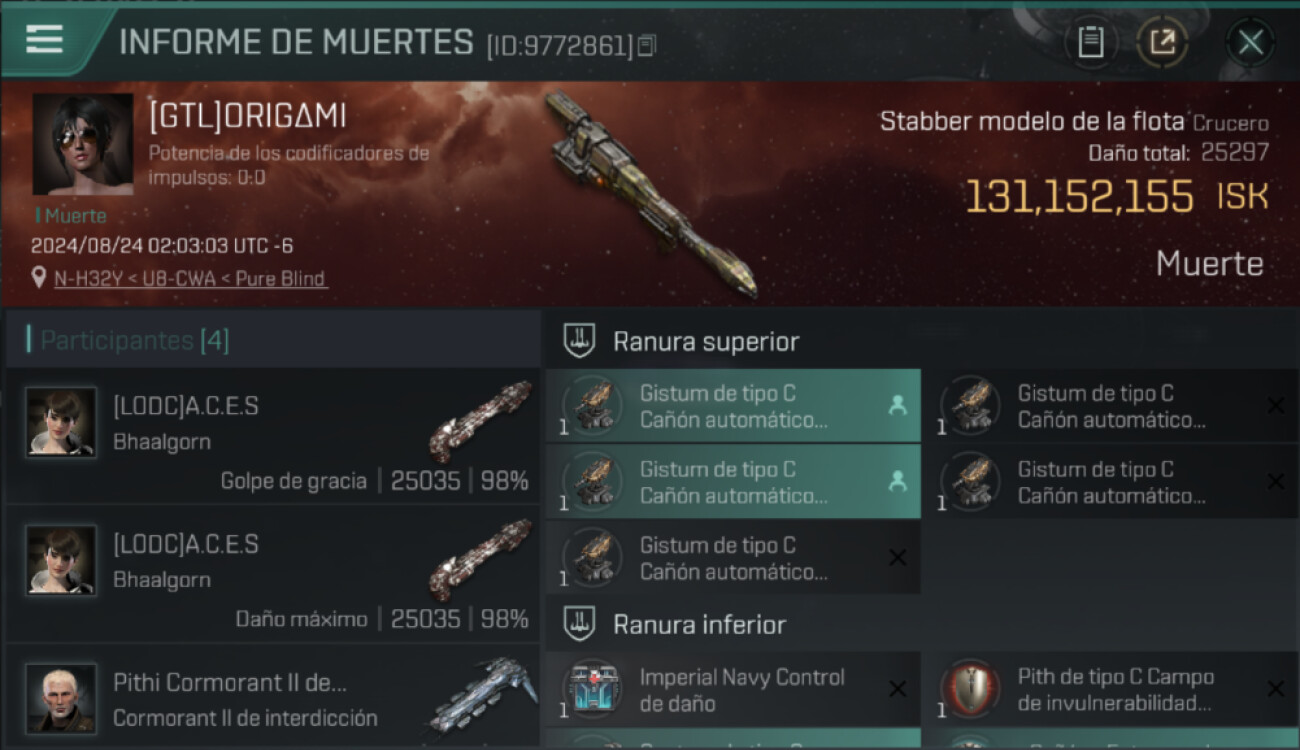Open ORIGAMI pilot portrait

pyautogui.click(x=82, y=144)
